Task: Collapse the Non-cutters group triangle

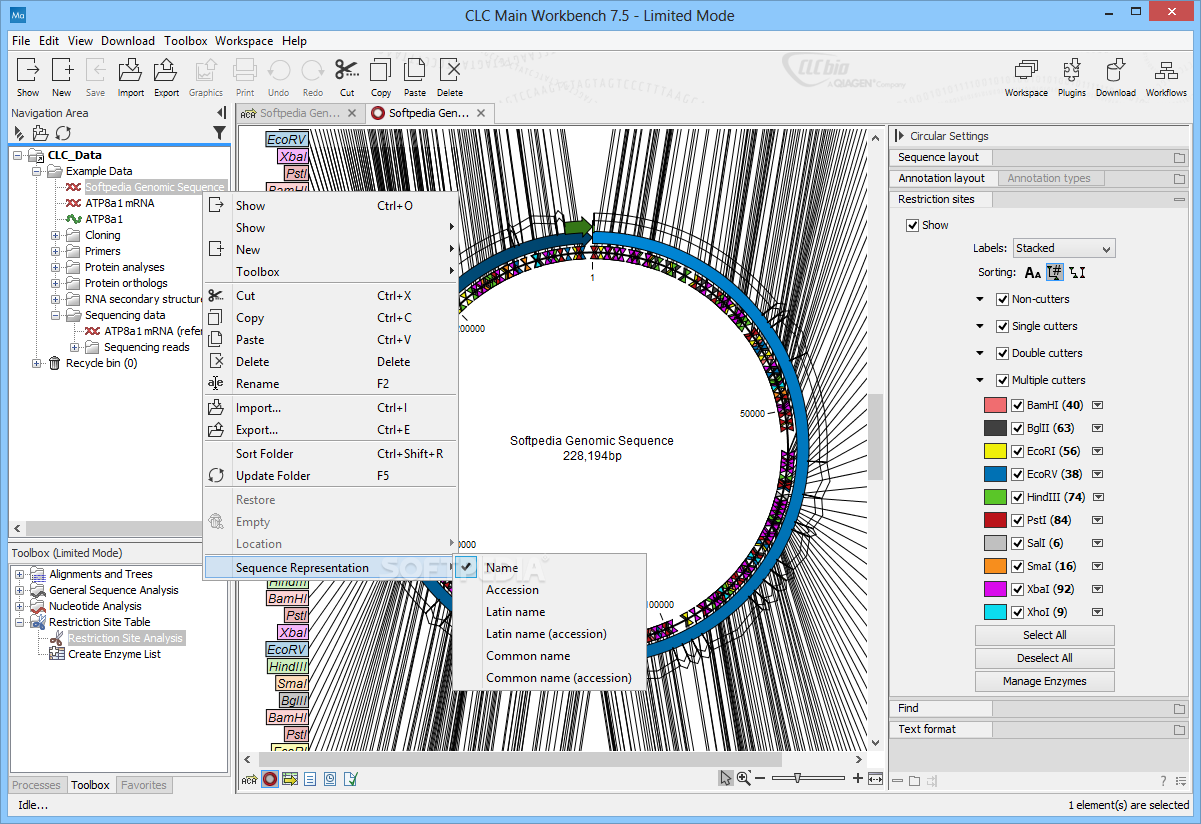Action: click(x=980, y=299)
